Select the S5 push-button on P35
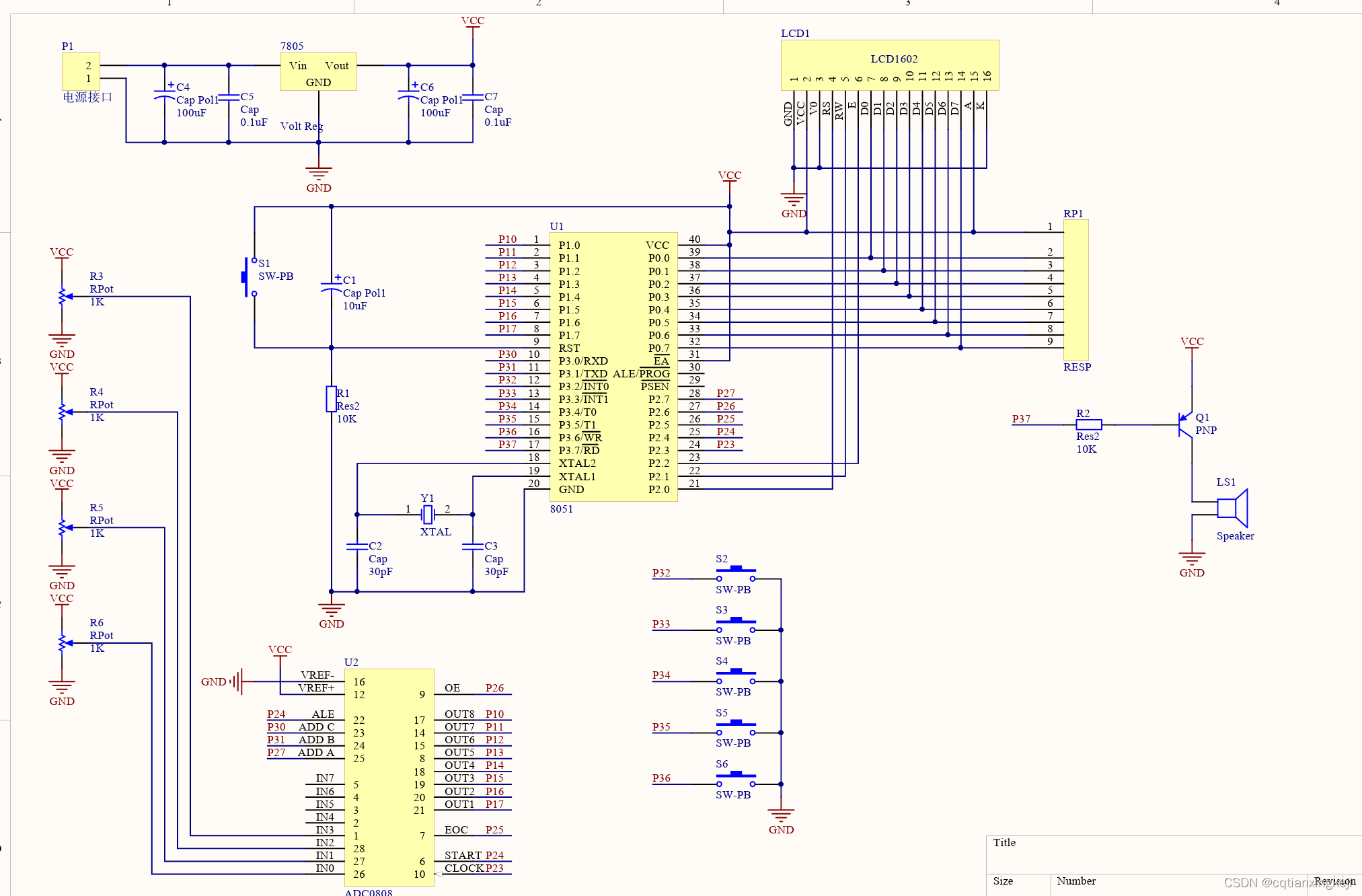 click(736, 729)
